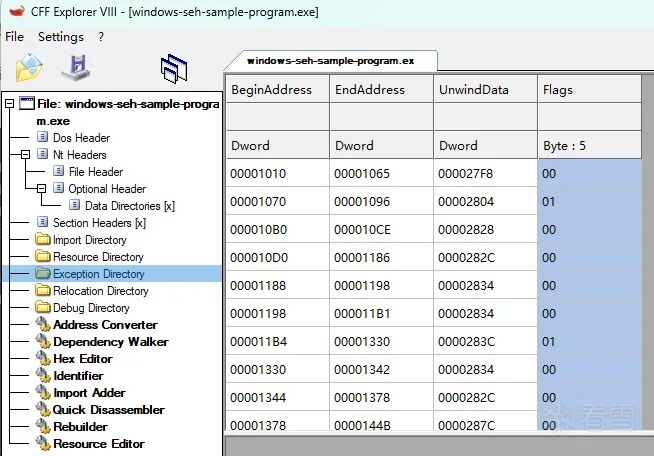Select Flags cell in row 000011B4
The image size is (654, 456).
(589, 341)
